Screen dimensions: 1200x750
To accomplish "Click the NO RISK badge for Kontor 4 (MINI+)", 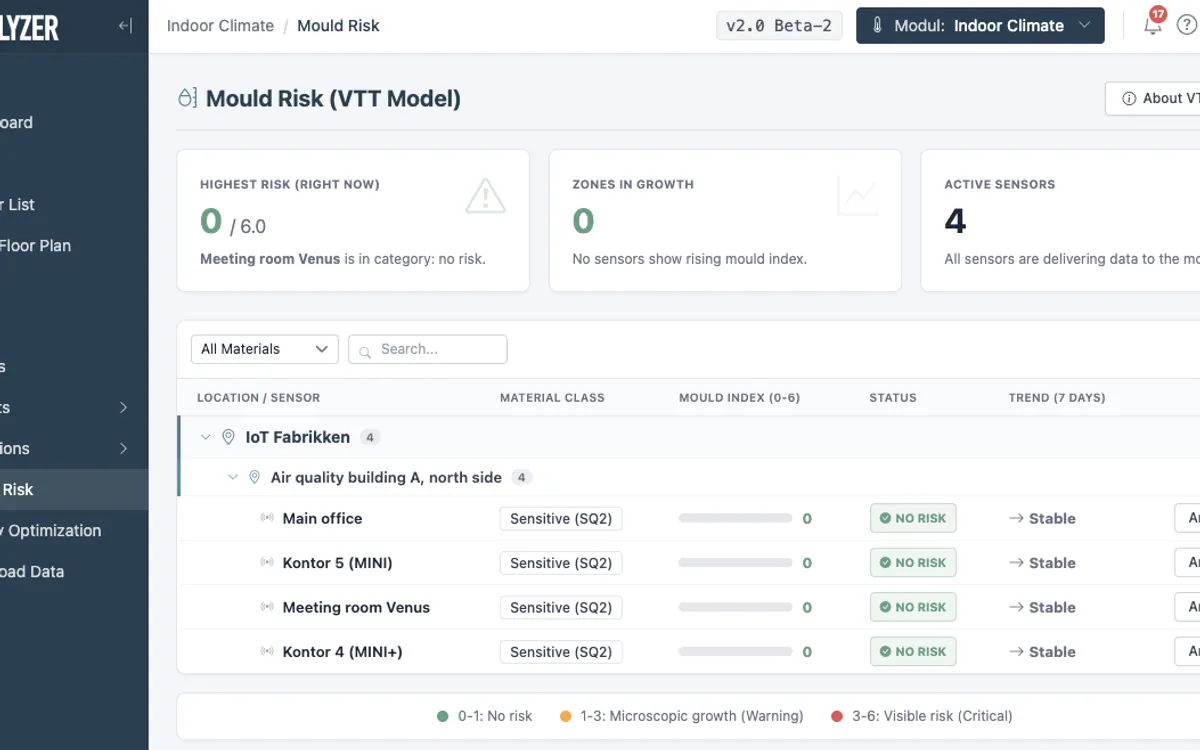I will pyautogui.click(x=913, y=652).
